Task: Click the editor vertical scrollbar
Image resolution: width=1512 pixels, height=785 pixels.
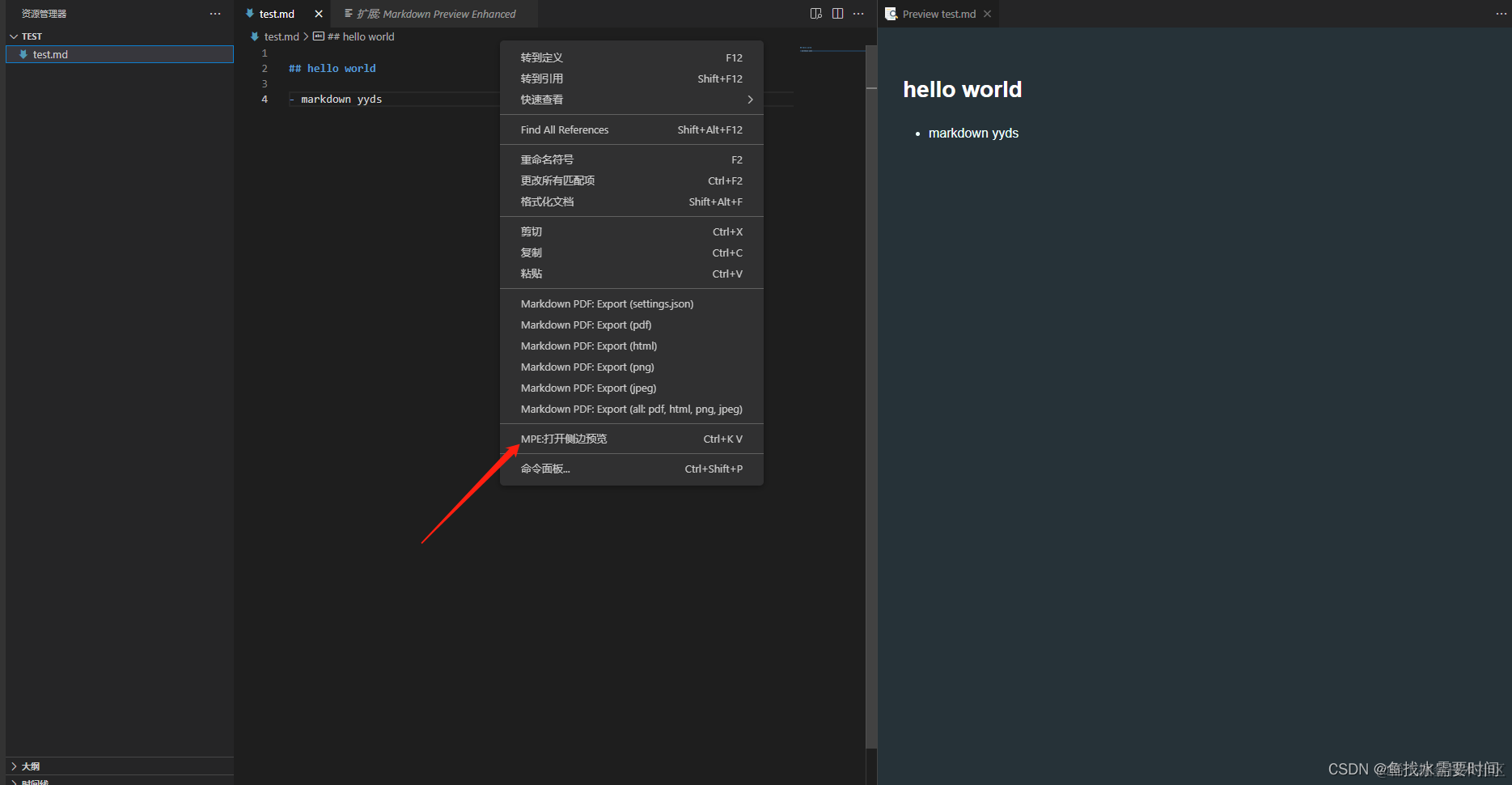Action: 871,397
